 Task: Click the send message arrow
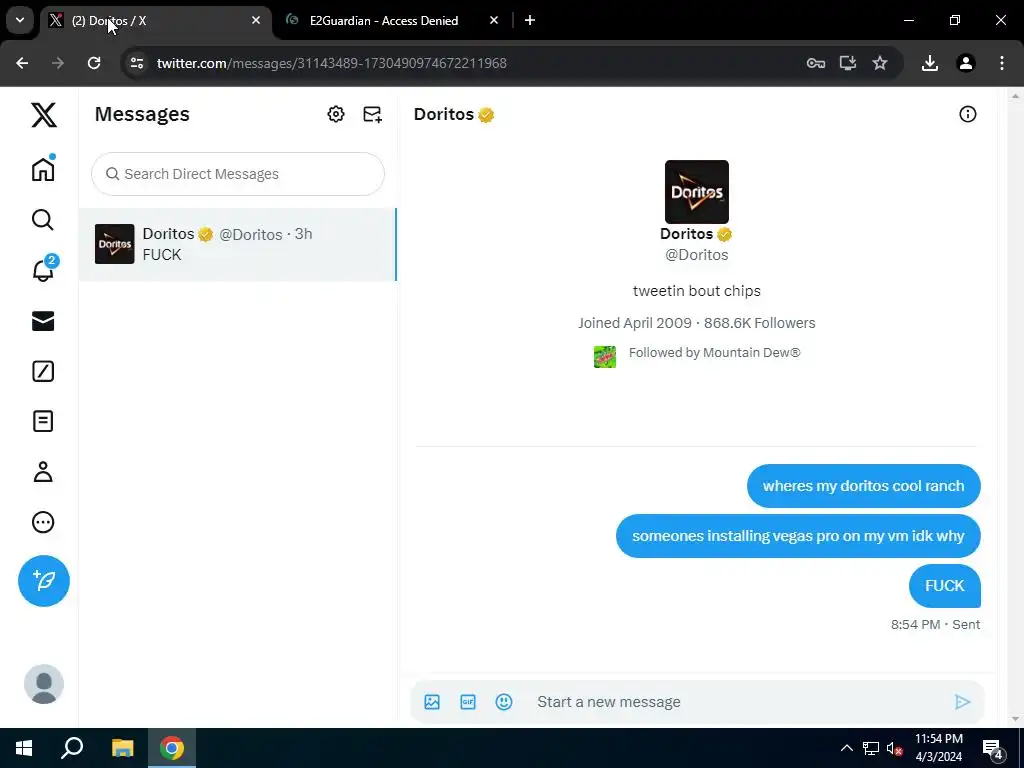click(962, 702)
